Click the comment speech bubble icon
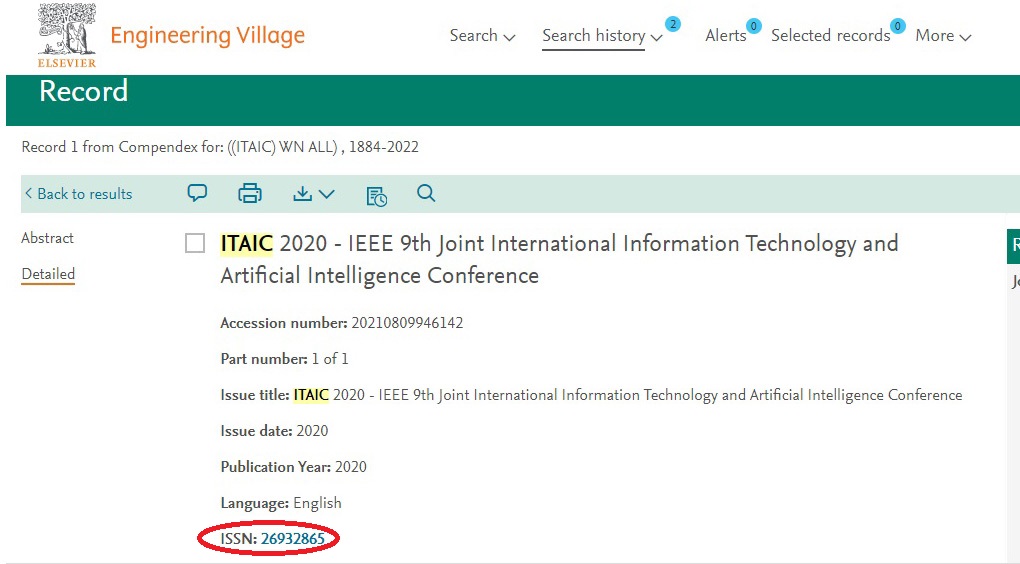The height and width of the screenshot is (564, 1020). point(197,193)
